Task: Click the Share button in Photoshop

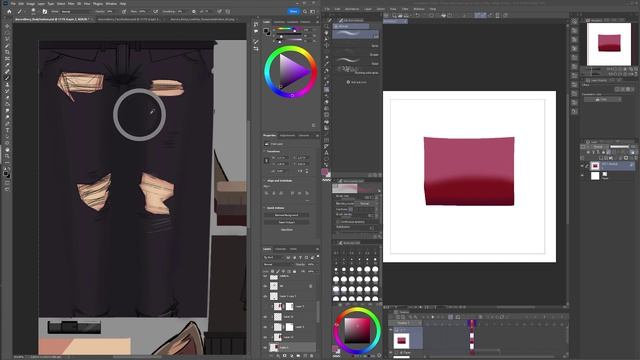Action: 293,11
